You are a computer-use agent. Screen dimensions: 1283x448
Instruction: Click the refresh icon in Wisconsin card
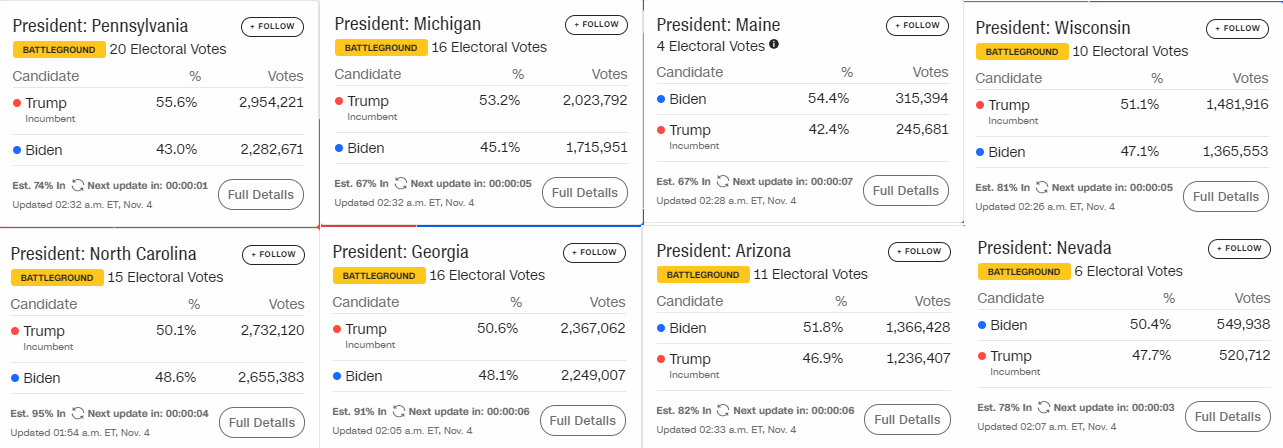(x=1042, y=187)
